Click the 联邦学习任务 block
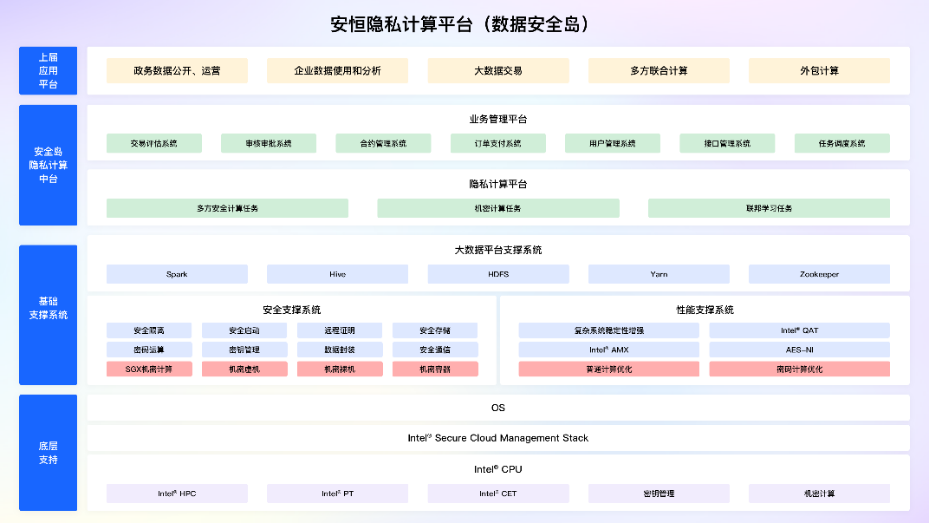 coord(768,209)
